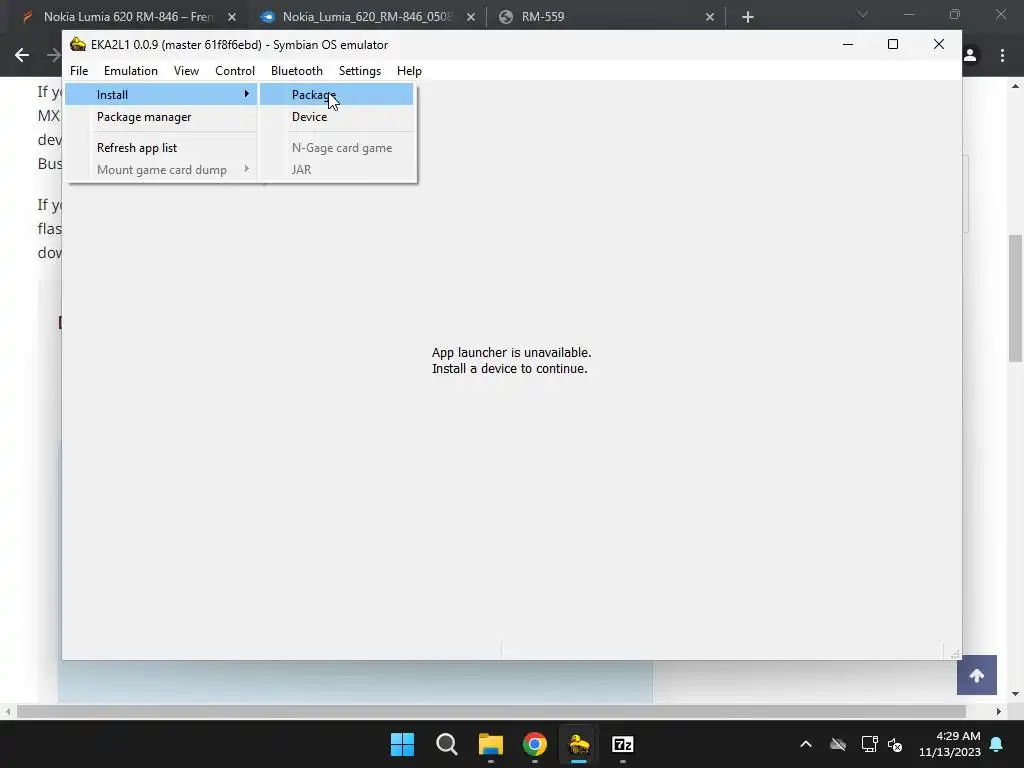This screenshot has height=768, width=1024.
Task: Open the File menu in EKA2L1
Action: (x=79, y=71)
